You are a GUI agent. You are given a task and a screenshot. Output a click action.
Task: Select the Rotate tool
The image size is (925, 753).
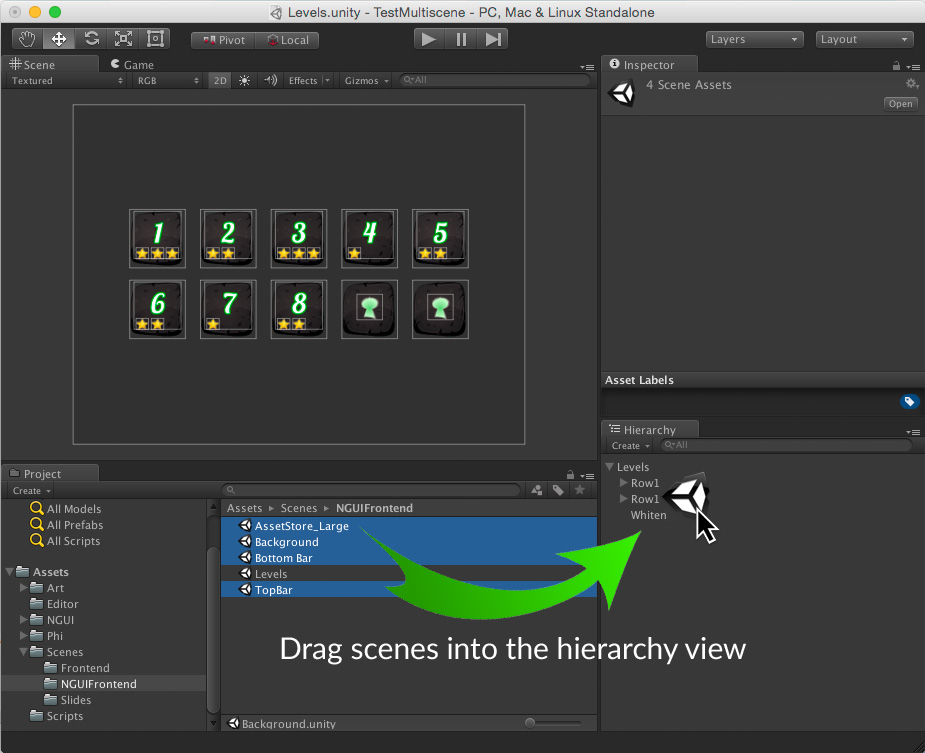pyautogui.click(x=91, y=40)
